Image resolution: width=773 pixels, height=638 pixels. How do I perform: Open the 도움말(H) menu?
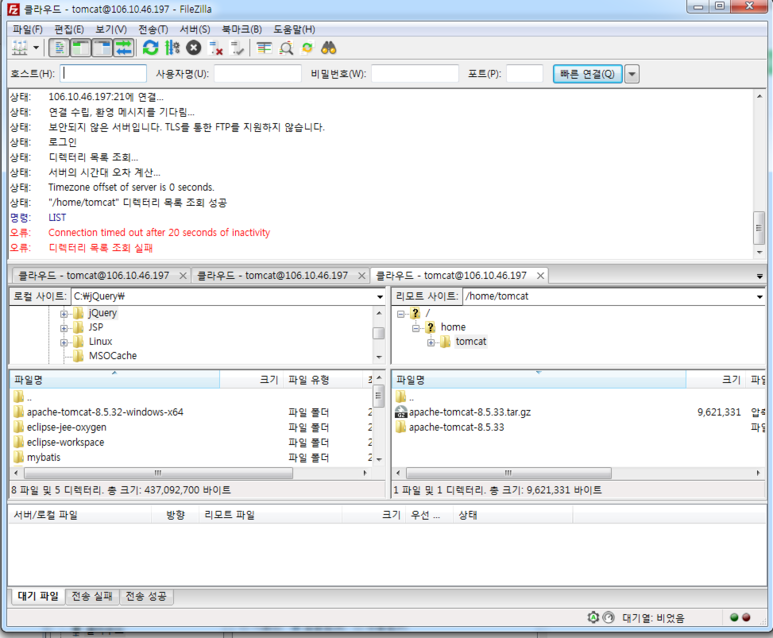coord(294,29)
